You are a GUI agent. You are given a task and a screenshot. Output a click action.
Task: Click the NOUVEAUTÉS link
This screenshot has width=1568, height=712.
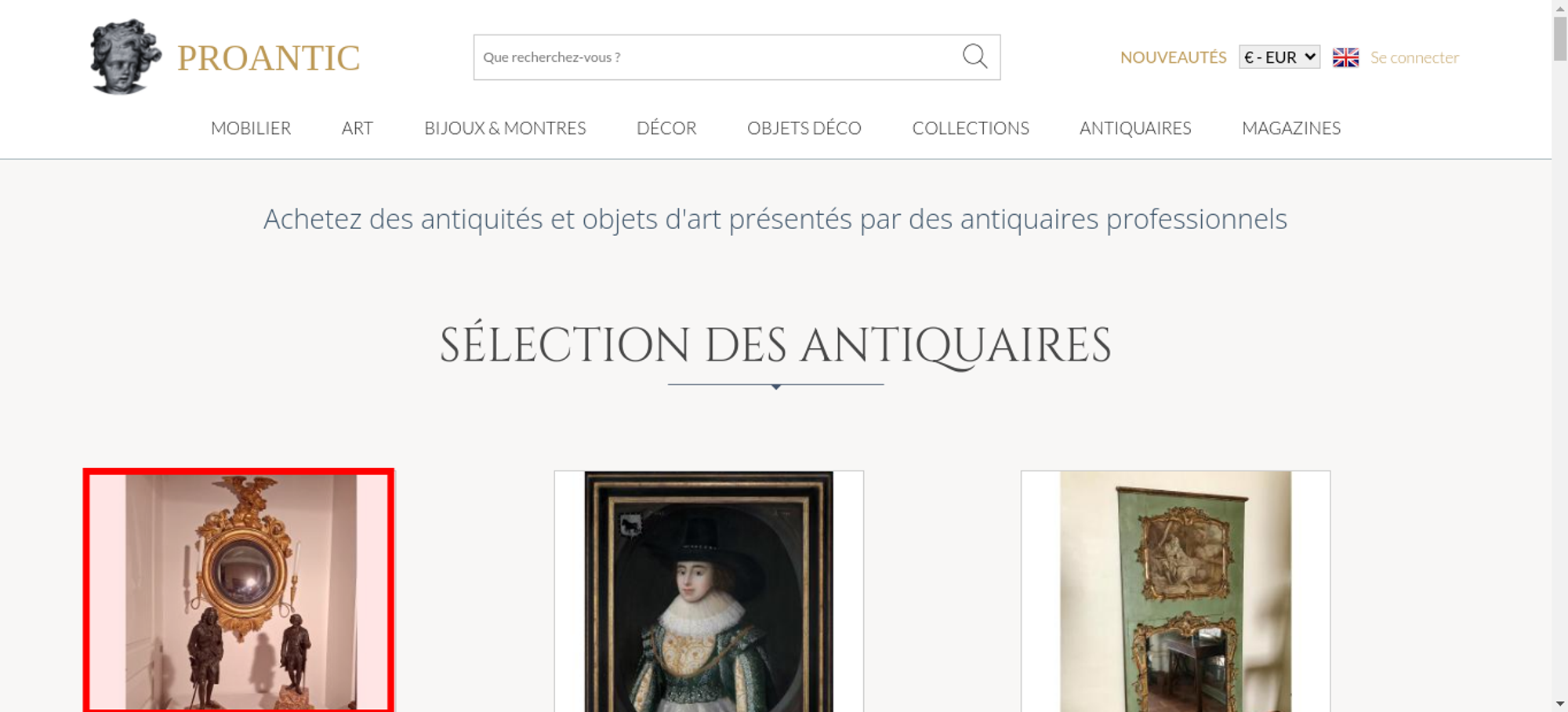coord(1173,57)
